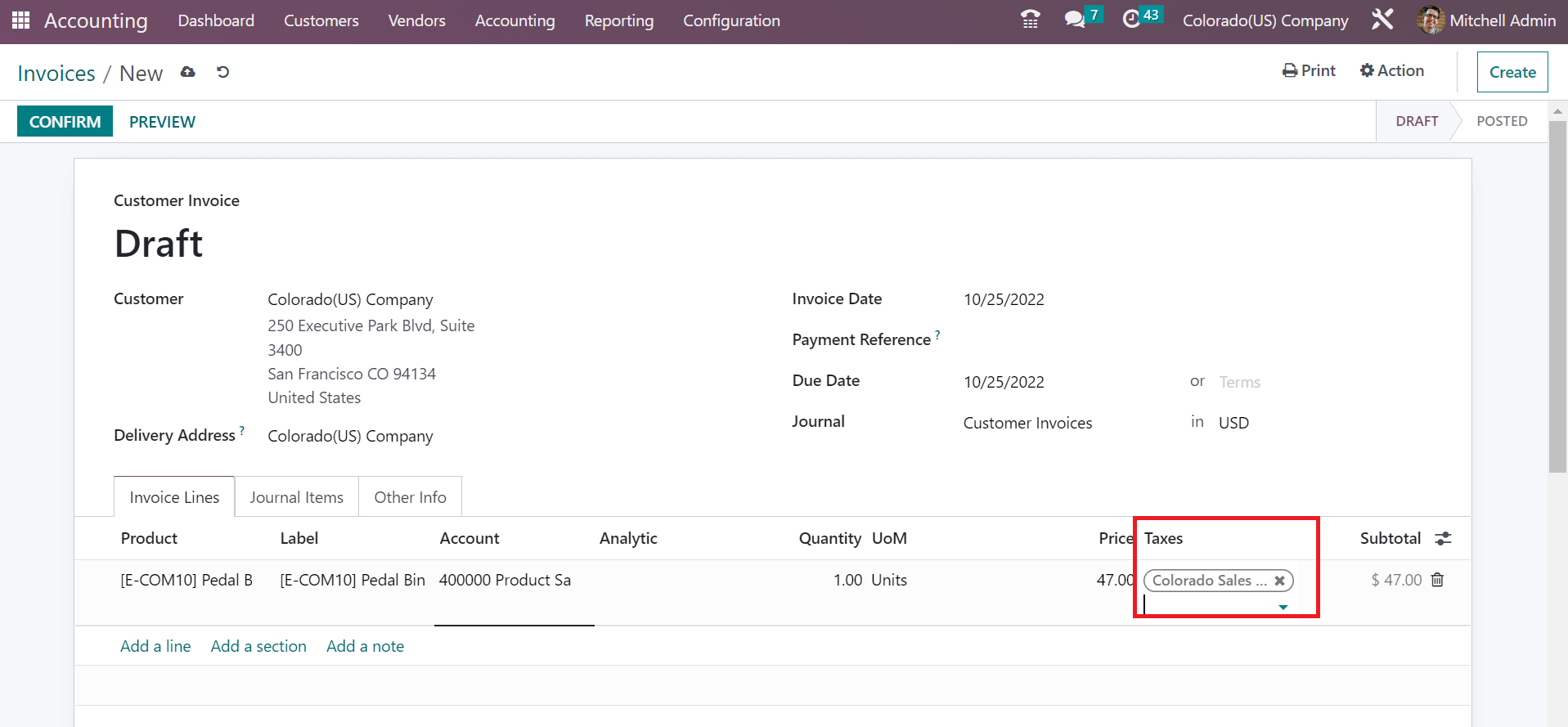This screenshot has width=1568, height=727.
Task: Click the [E-COM10] Pedal B product cell
Action: pyautogui.click(x=186, y=580)
